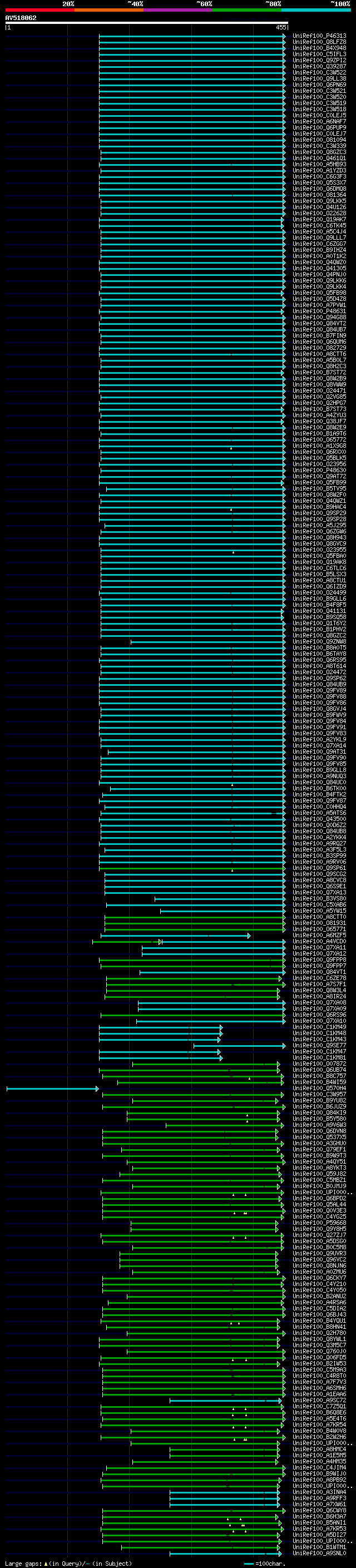The width and height of the screenshot is (356, 1568).
Task: Select hit label UniRef100_C6ZE78
Action: coord(319,978)
